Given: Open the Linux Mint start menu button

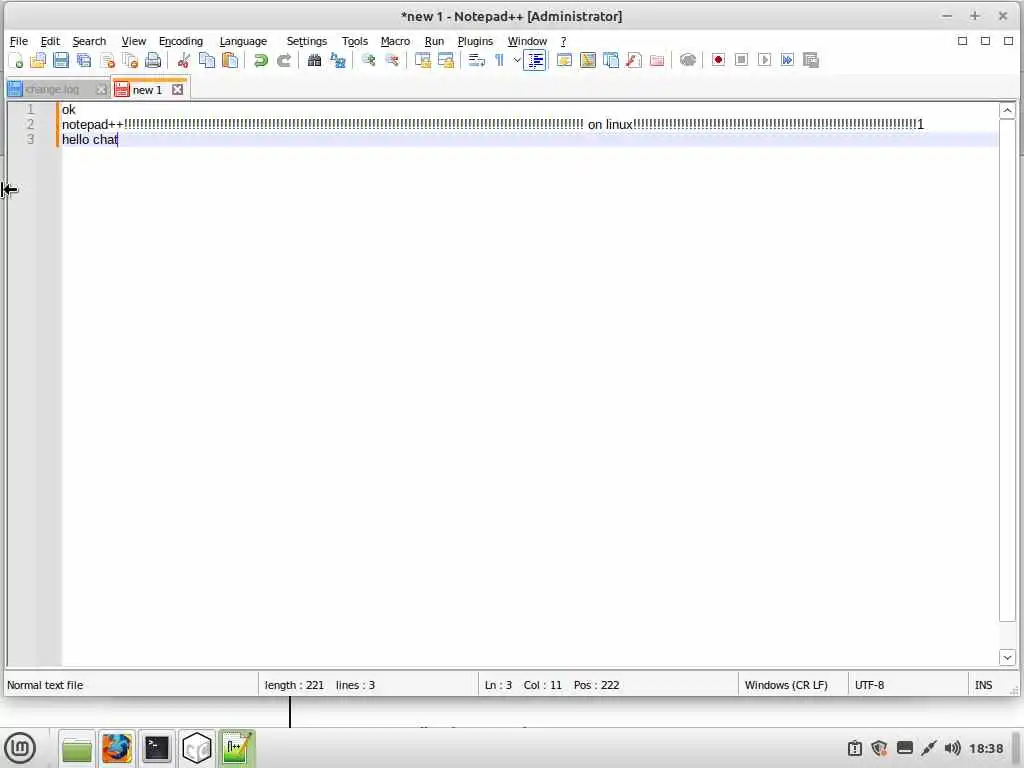Looking at the screenshot, I should [x=20, y=748].
